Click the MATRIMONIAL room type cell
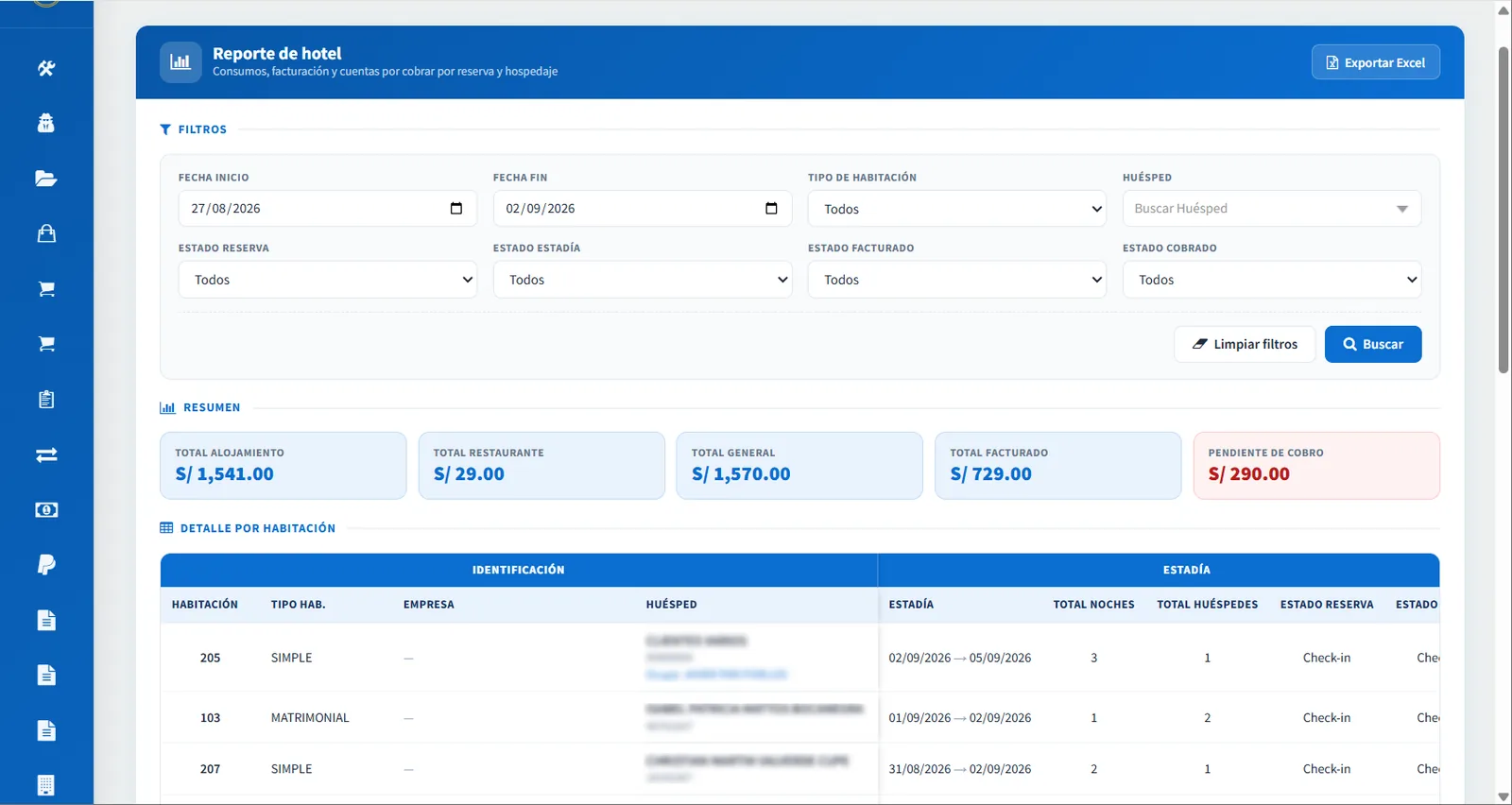1512x805 pixels. click(310, 718)
